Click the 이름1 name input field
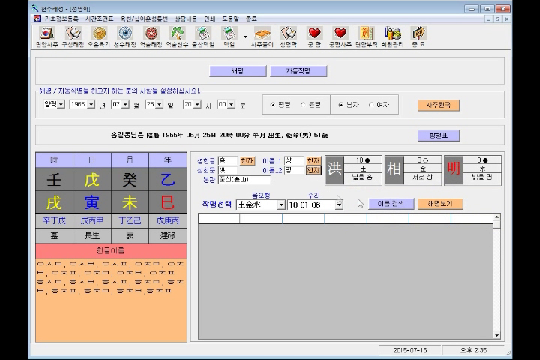The height and width of the screenshot is (360, 540). (294, 161)
